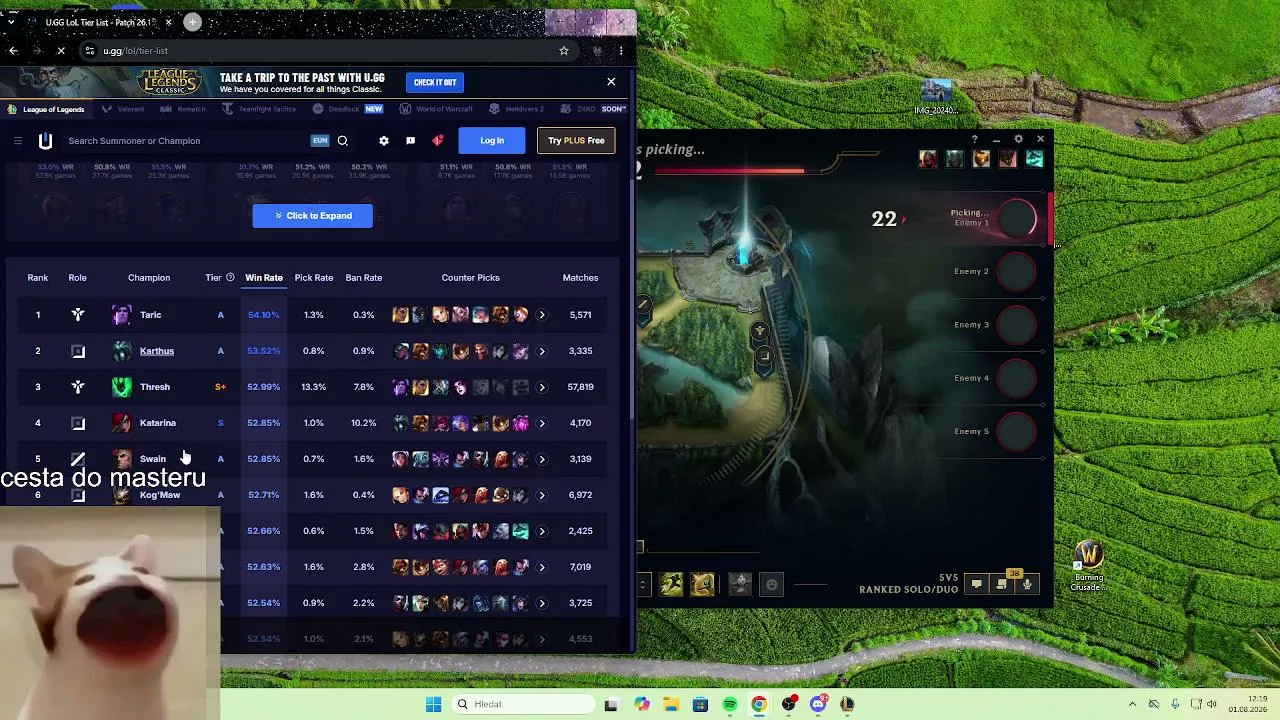Screen dimensions: 1280x720
Task: Click the Windows taskbar Hledat search box
Action: [x=522, y=704]
